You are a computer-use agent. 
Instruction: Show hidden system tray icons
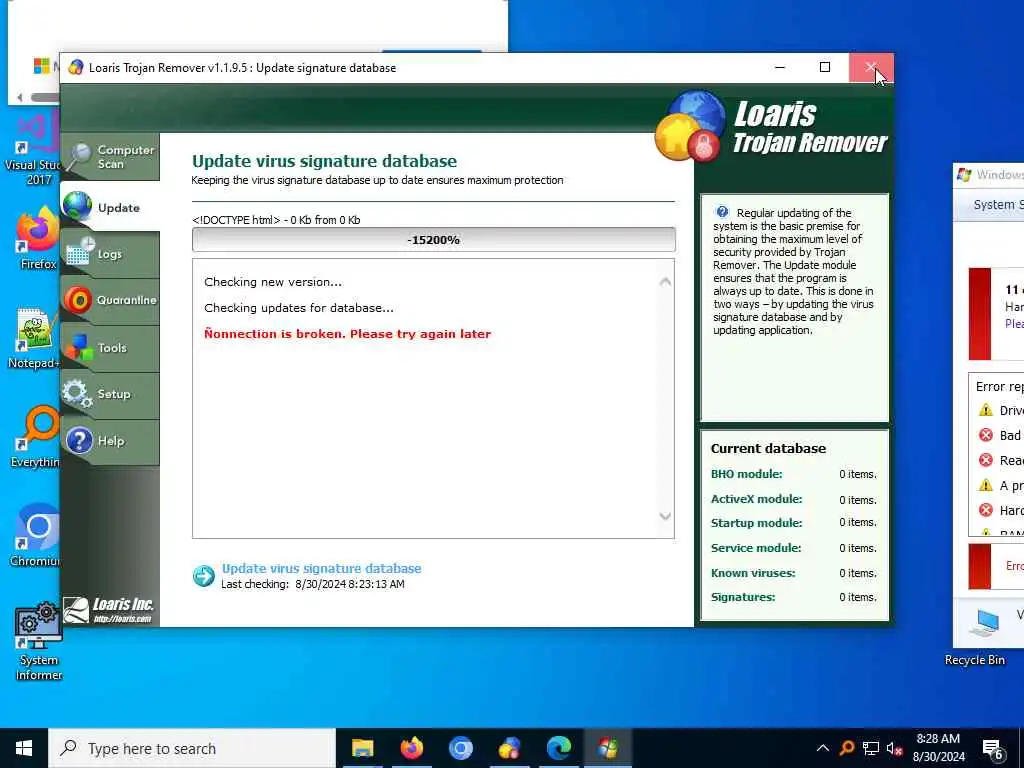point(823,748)
